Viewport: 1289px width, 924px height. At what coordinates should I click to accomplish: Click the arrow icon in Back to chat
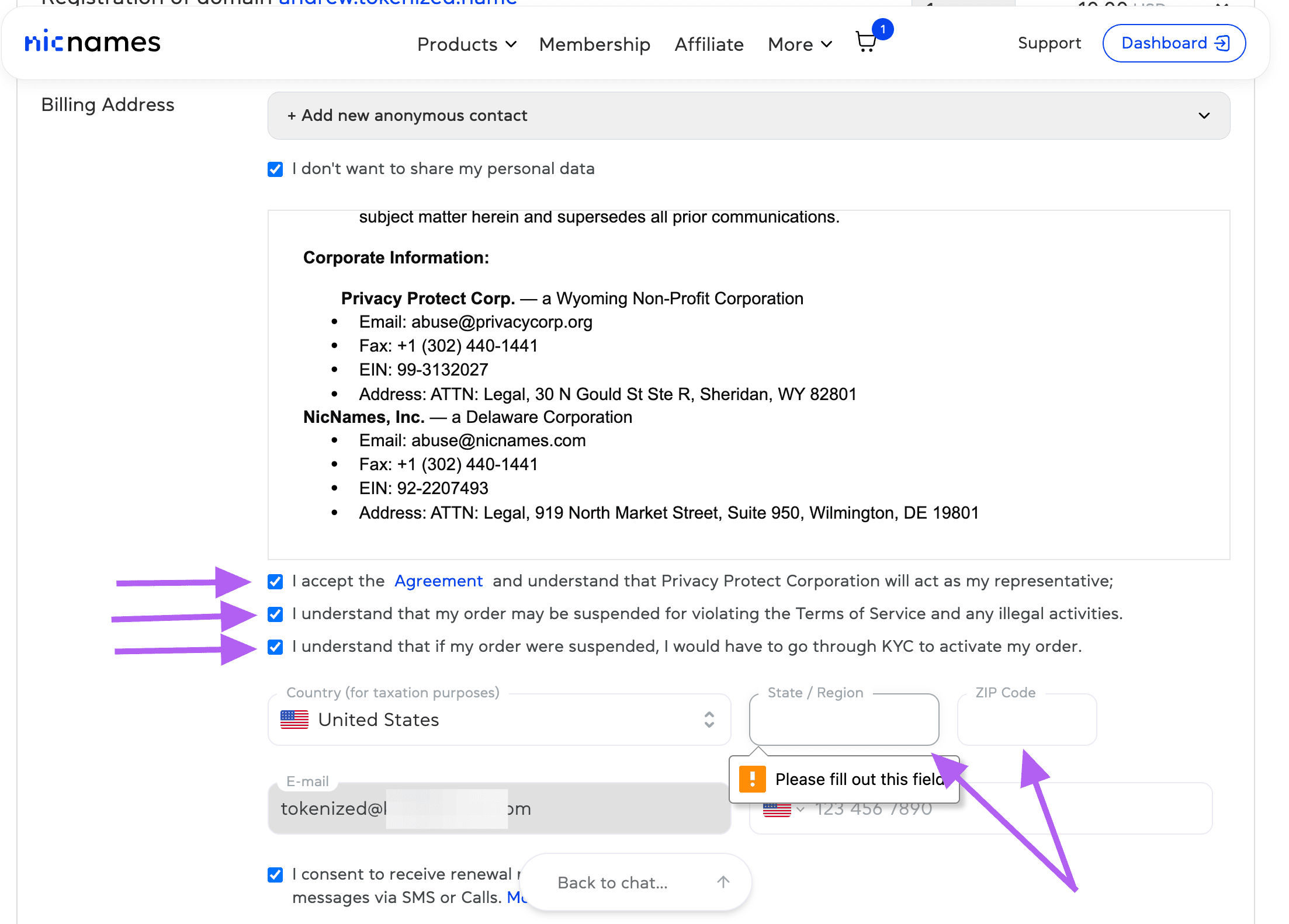click(723, 882)
